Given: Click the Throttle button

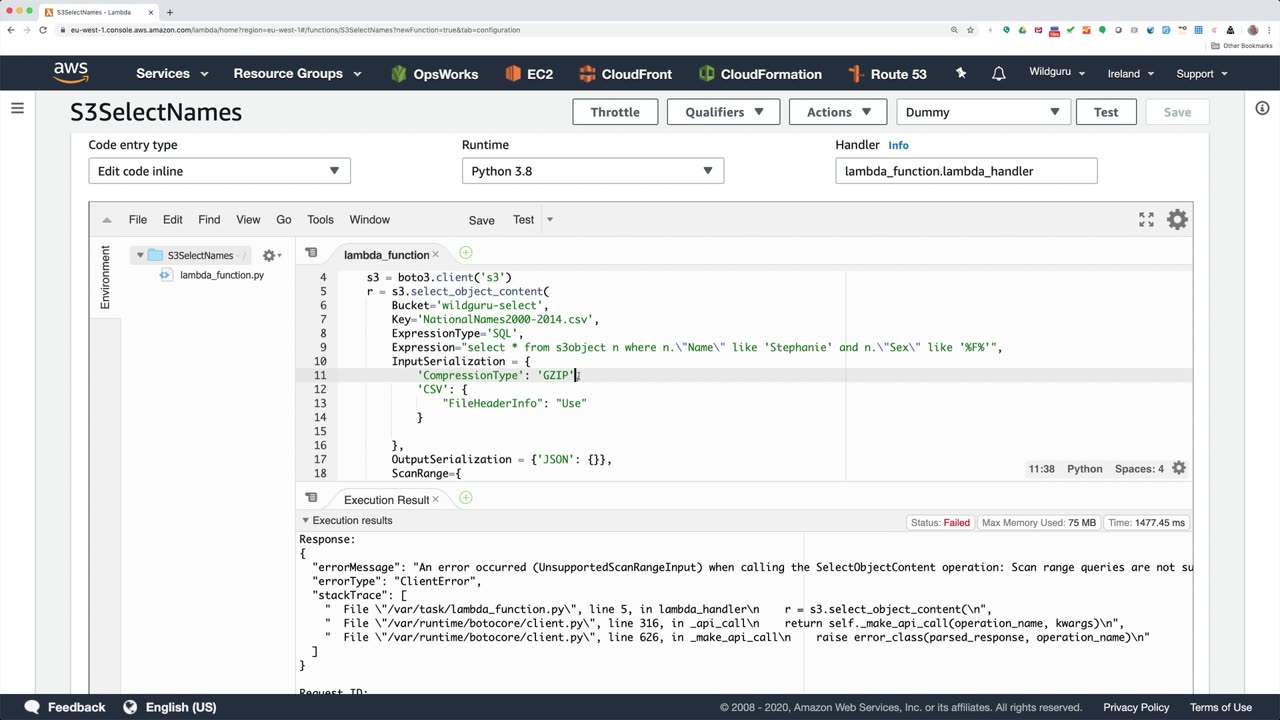Looking at the screenshot, I should 614,112.
